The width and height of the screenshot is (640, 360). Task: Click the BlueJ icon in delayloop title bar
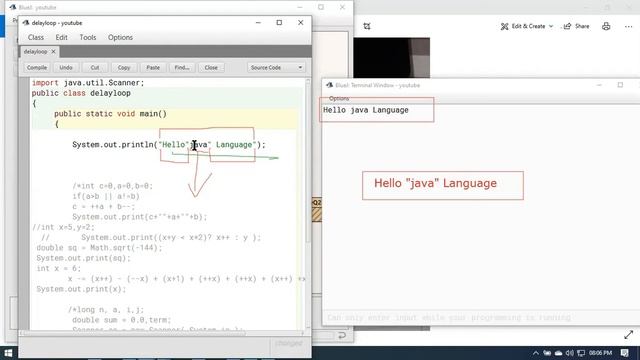(x=26, y=23)
